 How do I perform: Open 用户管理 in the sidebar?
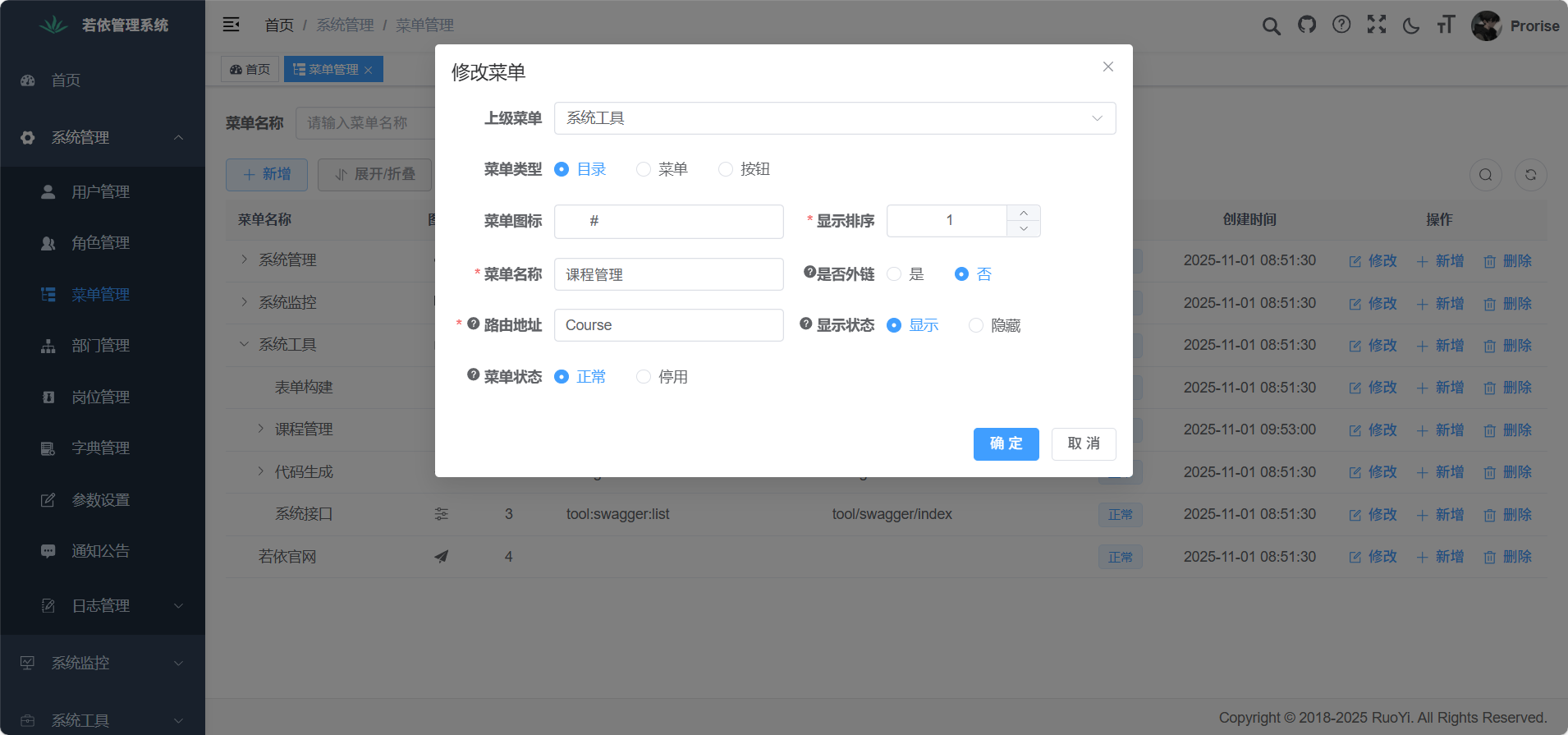100,192
